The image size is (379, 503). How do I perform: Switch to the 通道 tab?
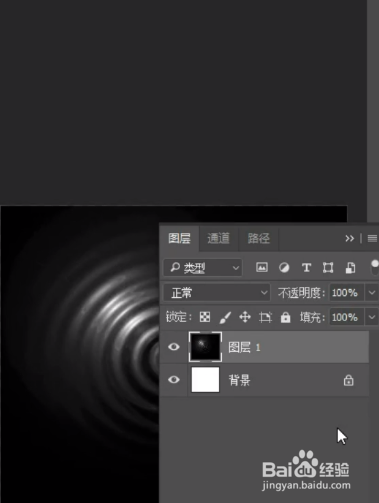coord(219,238)
